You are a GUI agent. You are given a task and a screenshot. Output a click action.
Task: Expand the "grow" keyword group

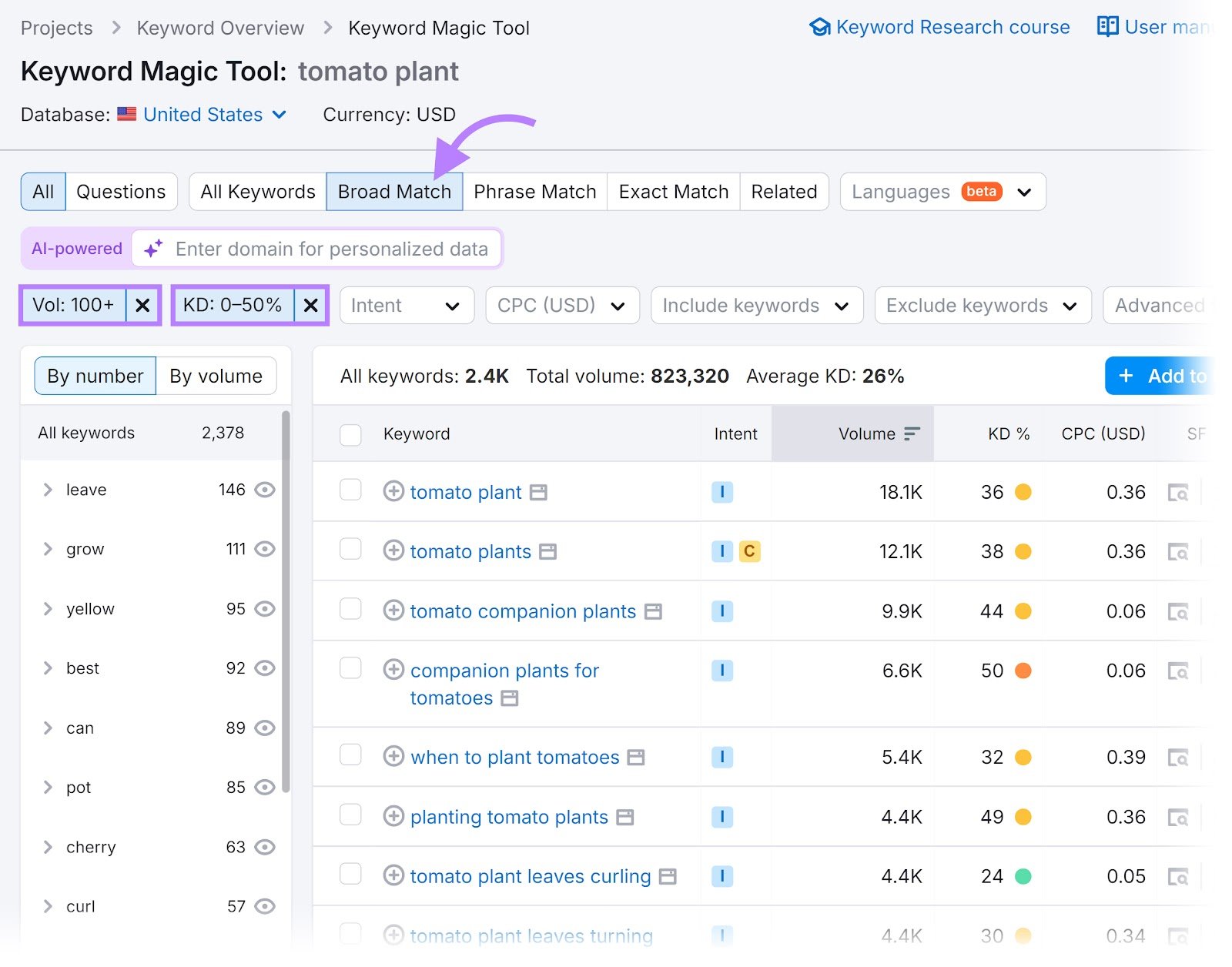(48, 549)
